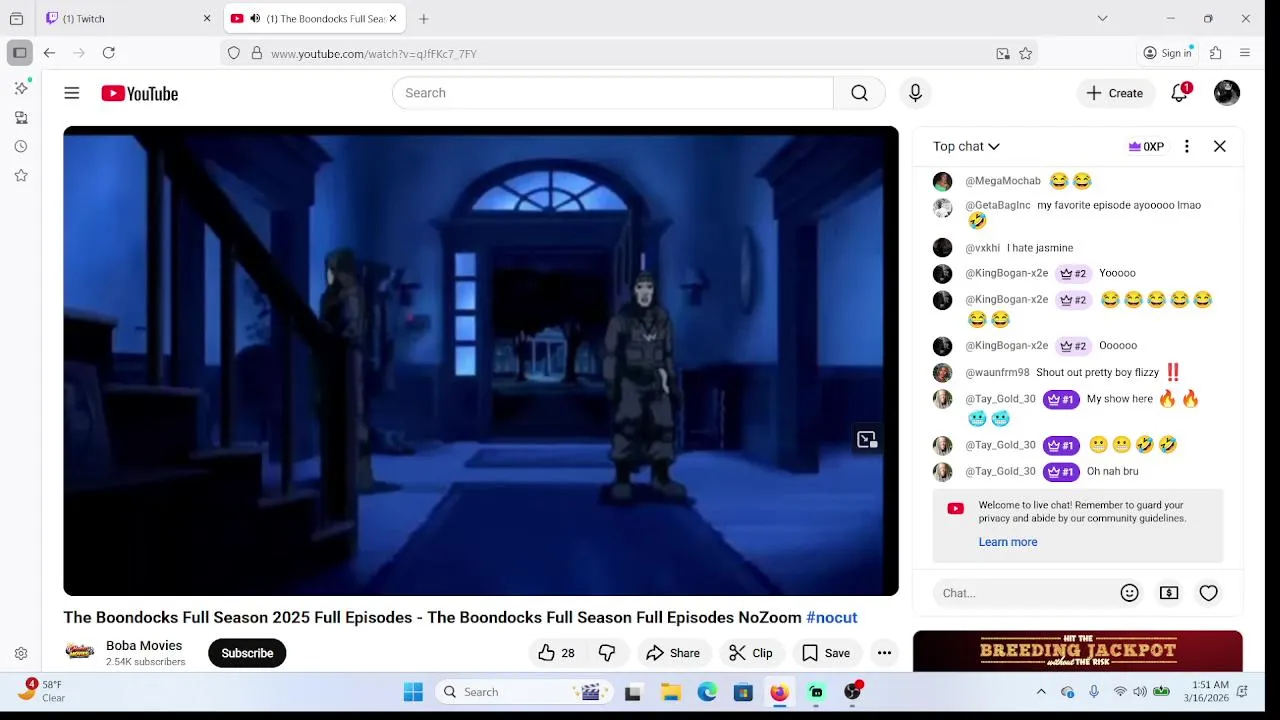The image size is (1280, 720).
Task: Click the browser address bar URL
Action: (x=374, y=54)
